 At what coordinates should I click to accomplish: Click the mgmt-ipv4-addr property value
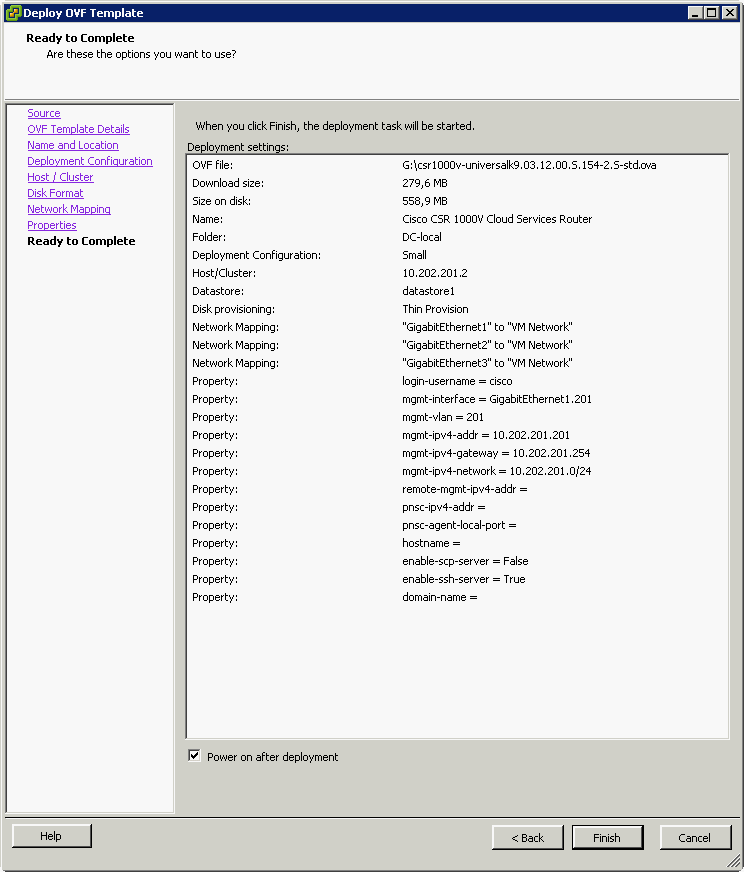(x=485, y=435)
